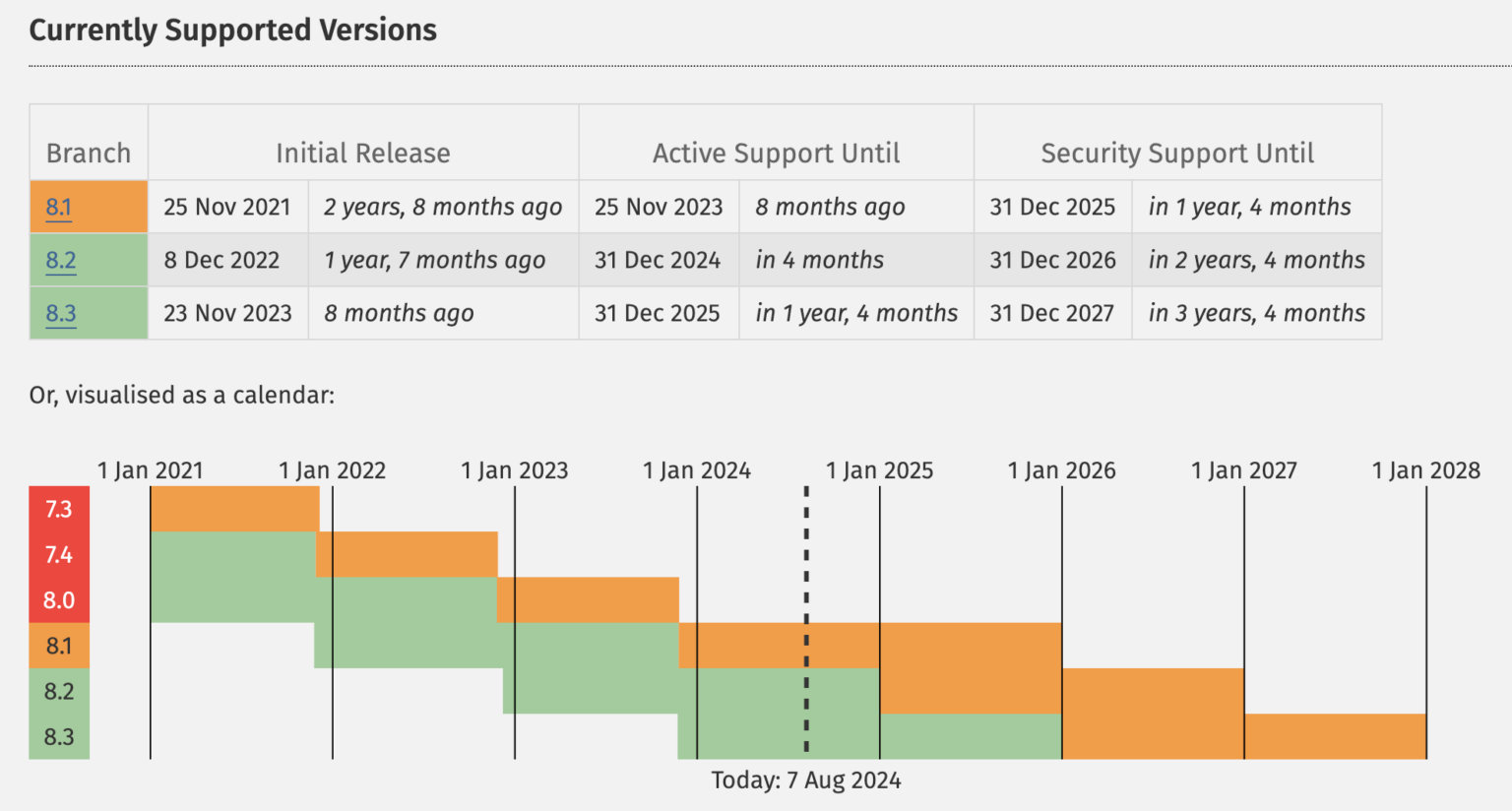1512x811 pixels.
Task: Open the 8.1 branch link
Action: 58,208
